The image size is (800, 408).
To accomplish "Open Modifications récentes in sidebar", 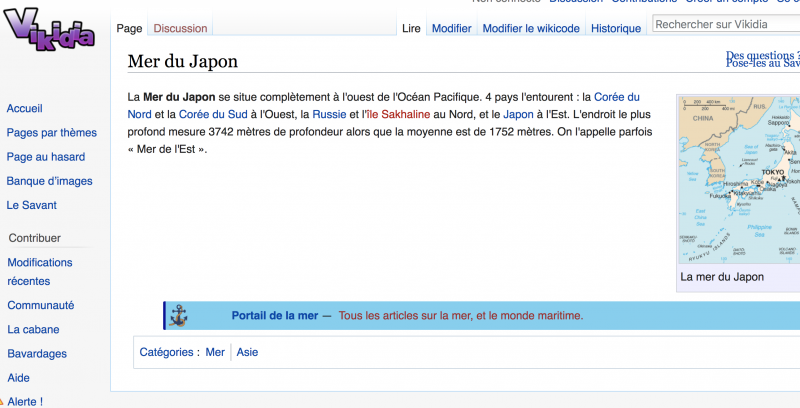I will [40, 271].
